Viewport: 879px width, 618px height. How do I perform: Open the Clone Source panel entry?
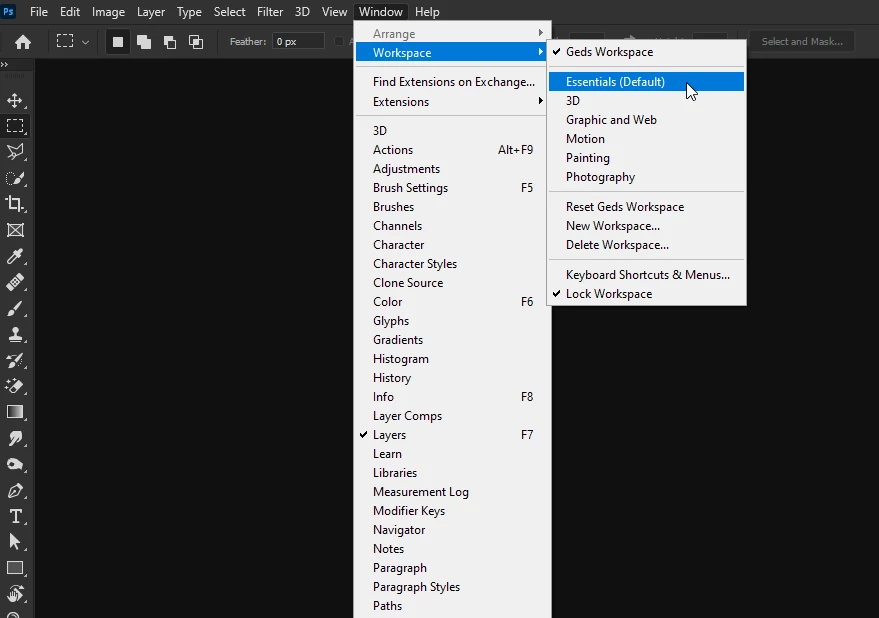tap(452, 283)
